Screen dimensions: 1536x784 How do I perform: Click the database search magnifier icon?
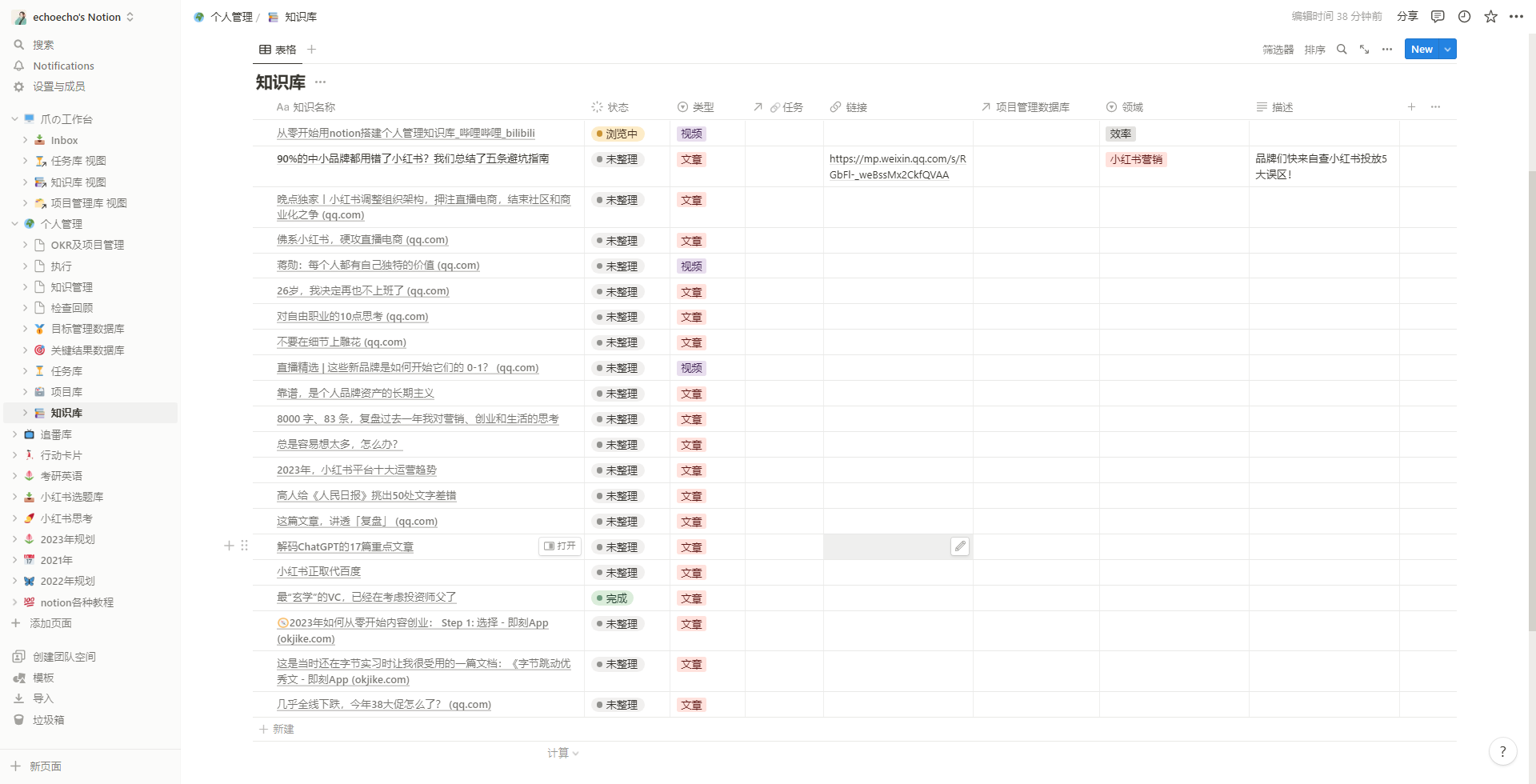click(x=1342, y=50)
